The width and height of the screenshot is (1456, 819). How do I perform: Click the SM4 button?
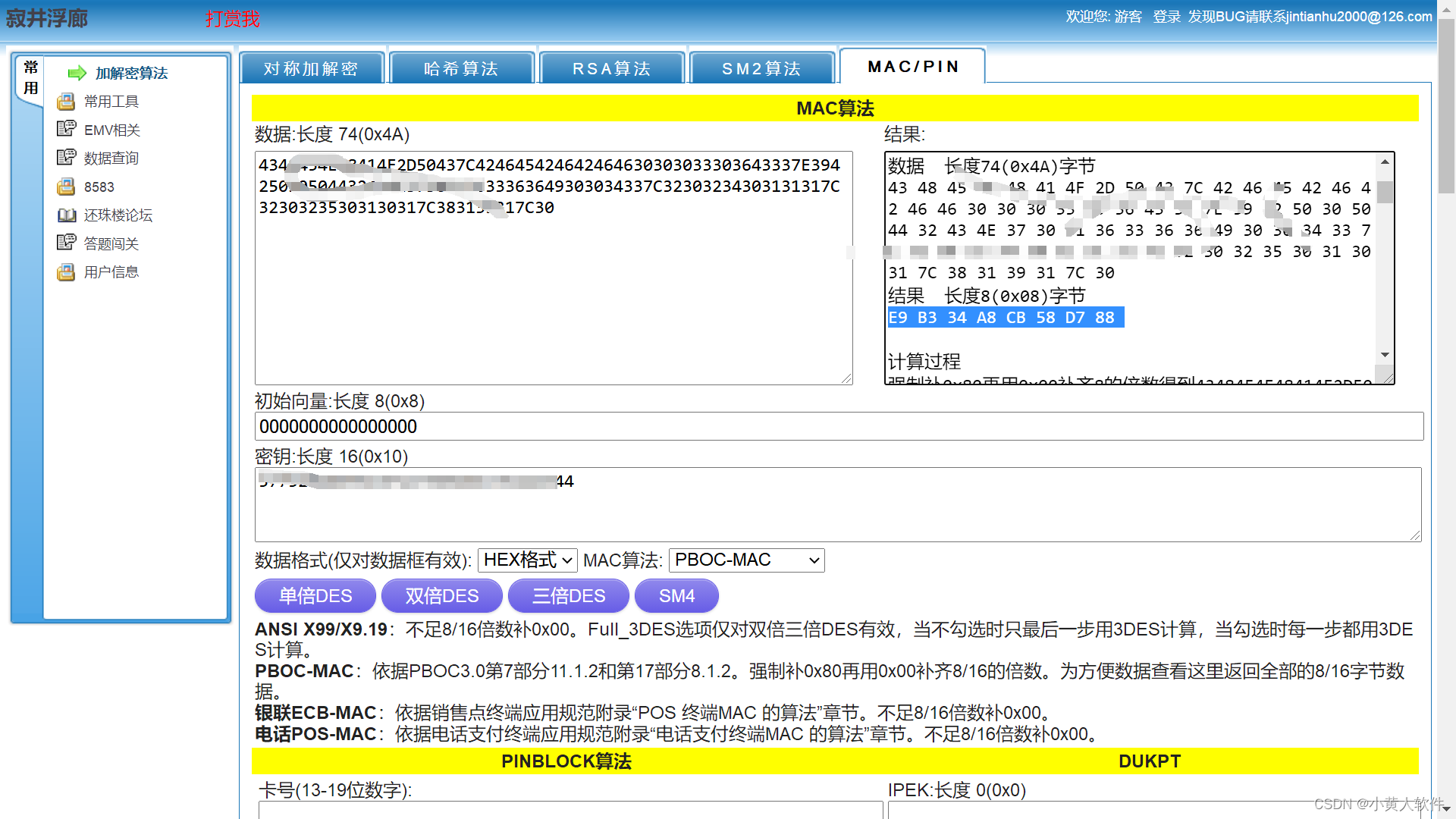coord(676,596)
